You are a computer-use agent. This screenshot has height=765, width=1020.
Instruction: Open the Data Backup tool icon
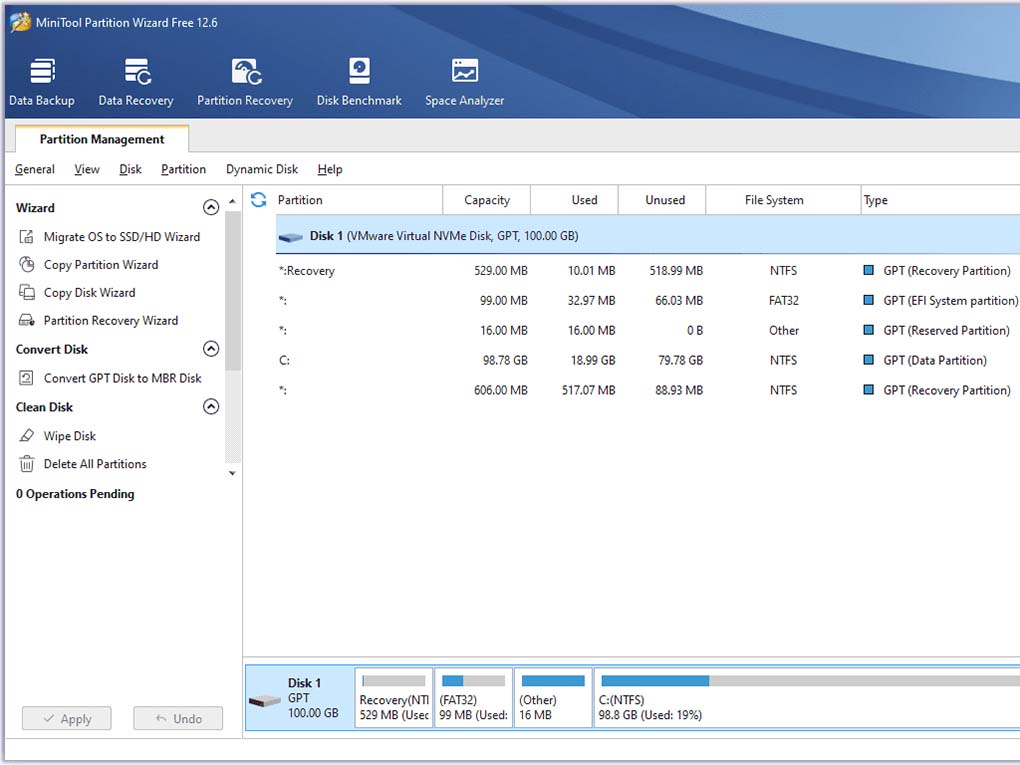[x=41, y=73]
